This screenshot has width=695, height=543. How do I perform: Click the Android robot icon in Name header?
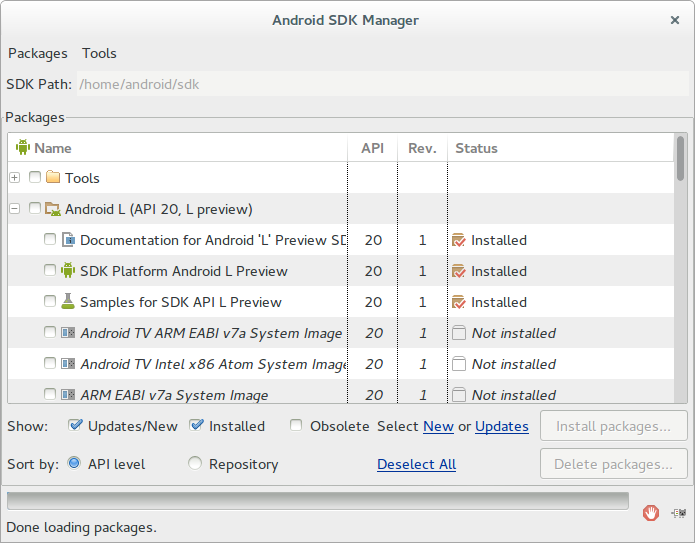(x=23, y=147)
